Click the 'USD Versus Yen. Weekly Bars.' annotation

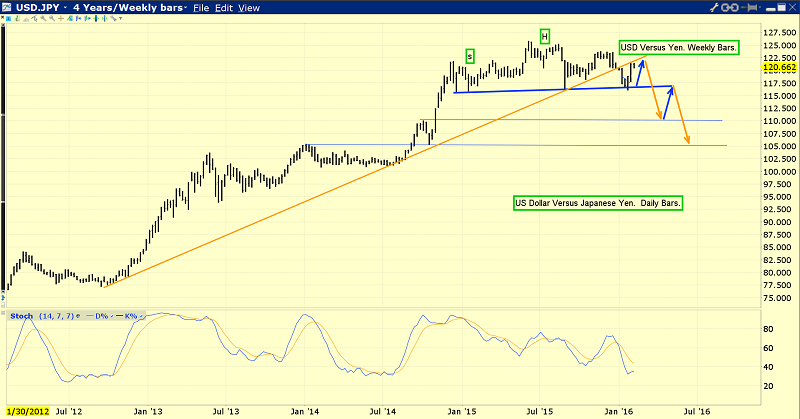tap(678, 47)
